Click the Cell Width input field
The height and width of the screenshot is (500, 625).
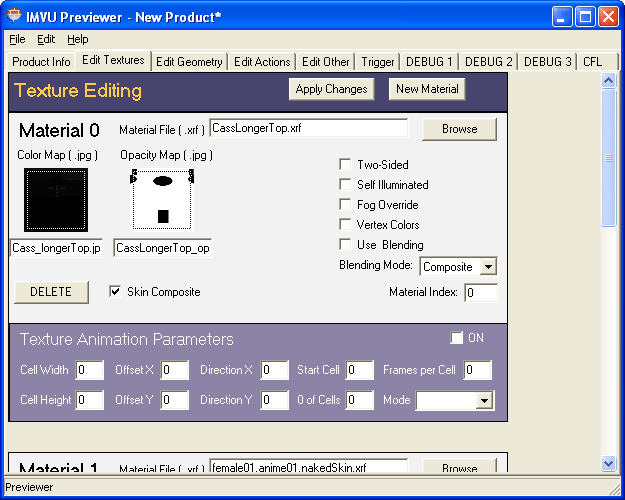click(89, 370)
